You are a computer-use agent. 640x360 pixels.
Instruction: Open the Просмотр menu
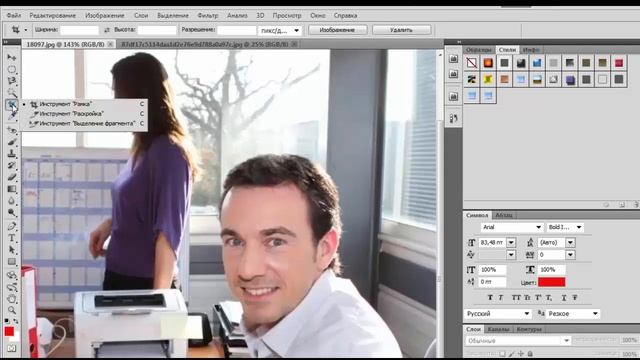[x=287, y=16]
